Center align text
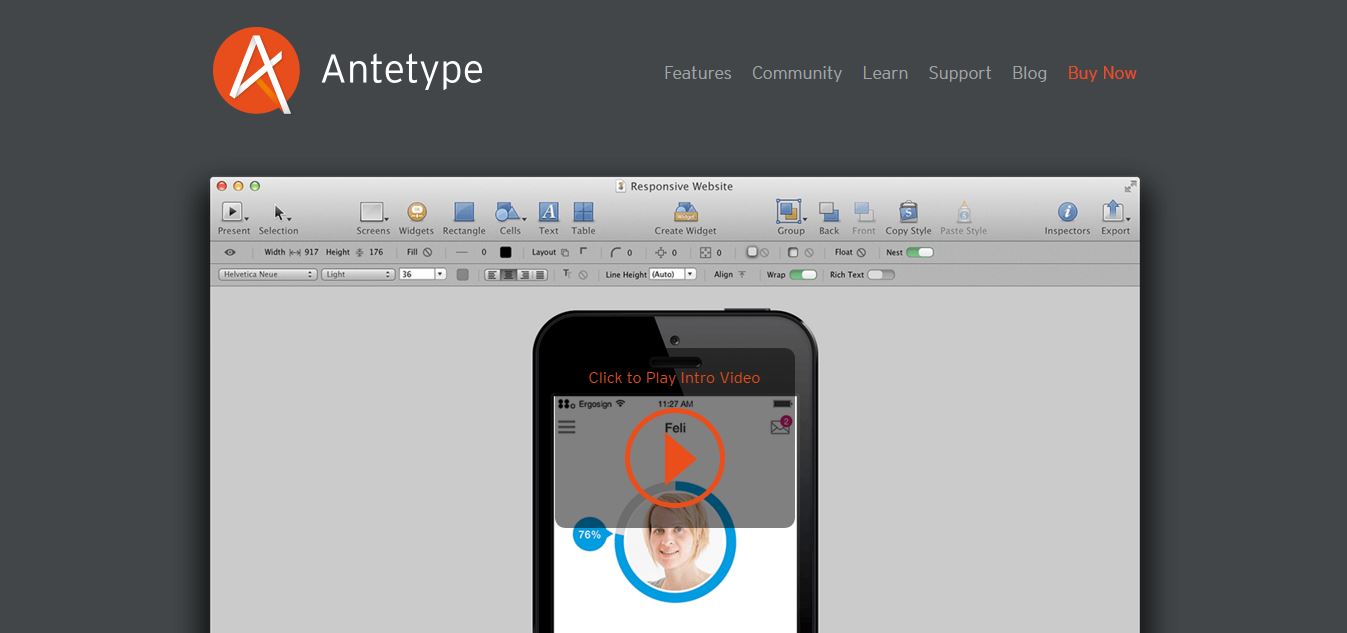The height and width of the screenshot is (633, 1347). (x=508, y=275)
